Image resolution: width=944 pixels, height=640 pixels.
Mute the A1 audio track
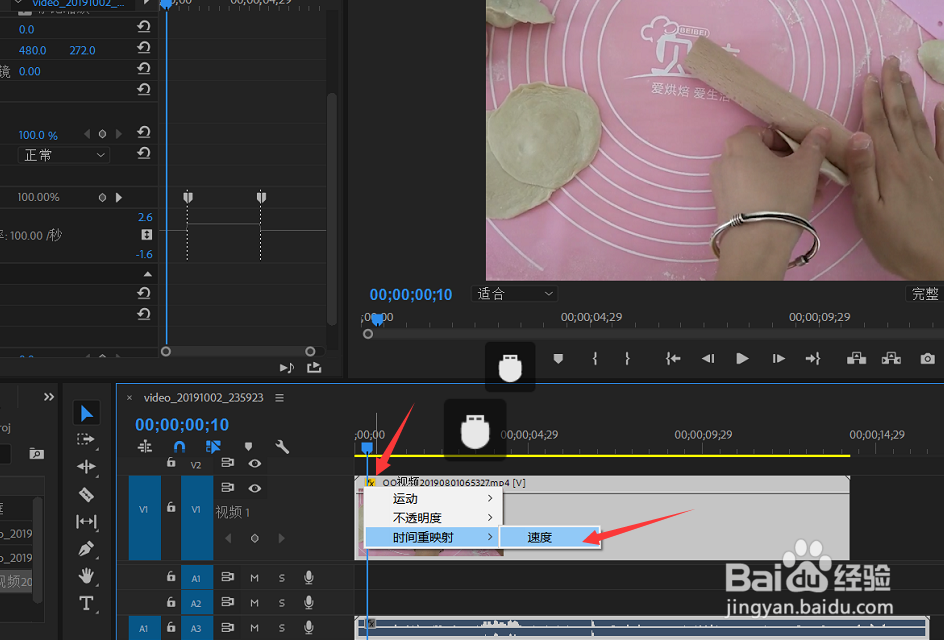pos(255,578)
